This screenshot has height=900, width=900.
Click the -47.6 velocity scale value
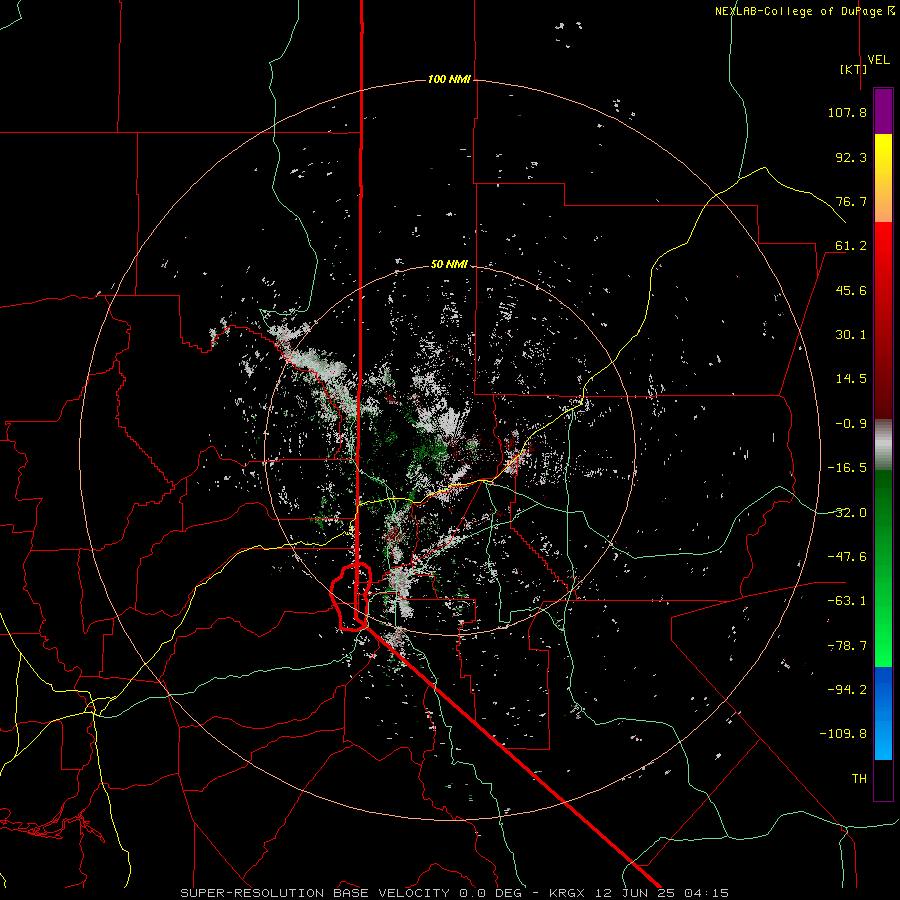(847, 557)
